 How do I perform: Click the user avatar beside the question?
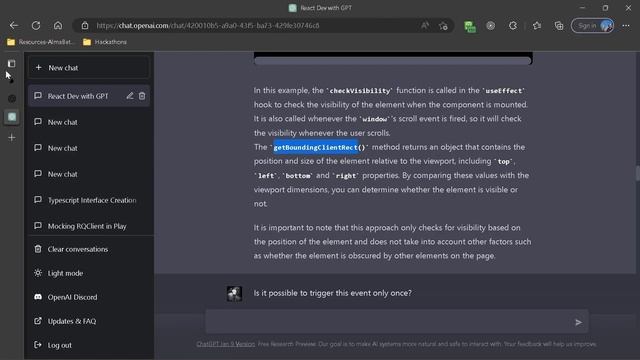(234, 293)
